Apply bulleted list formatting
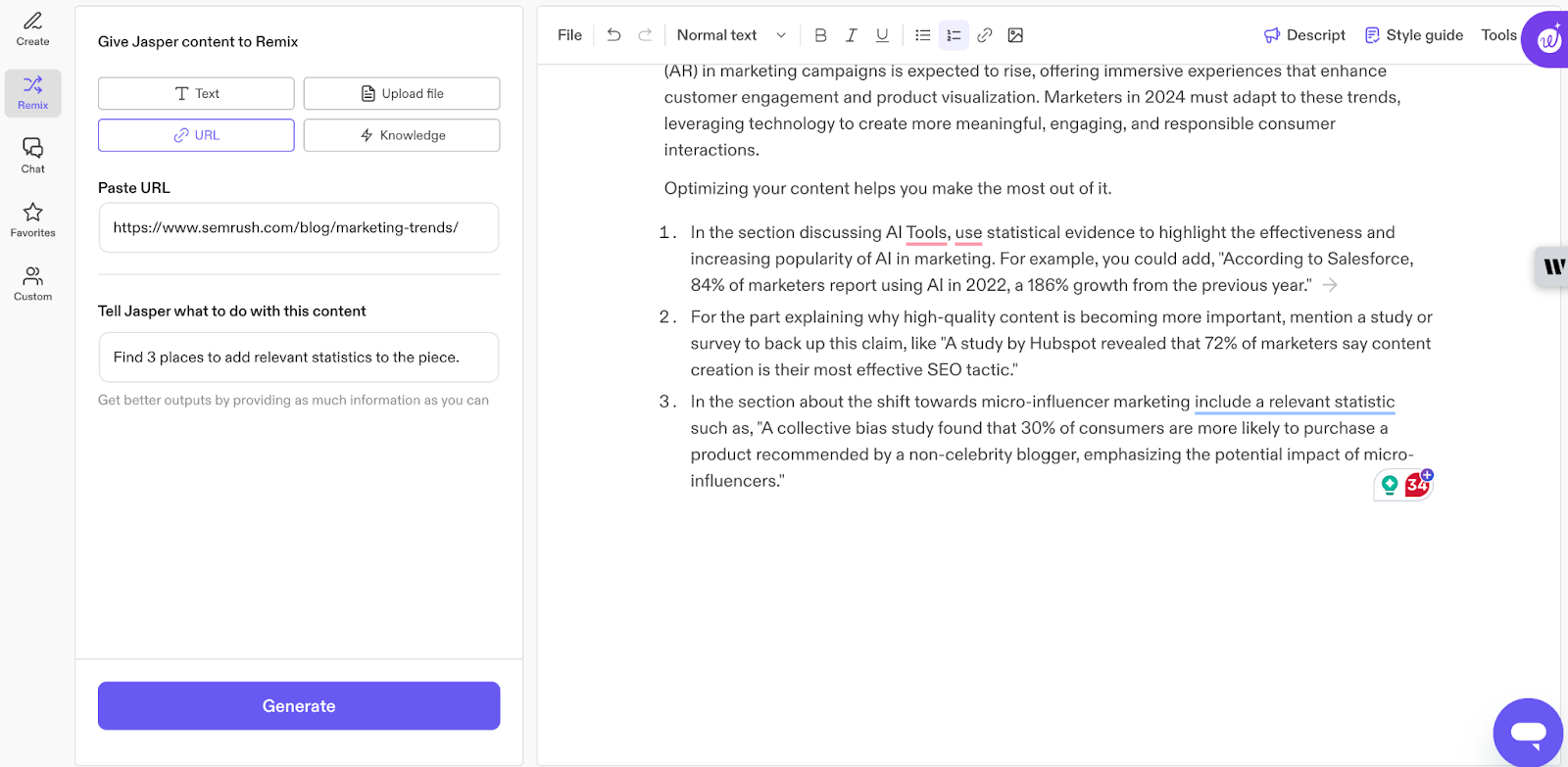Viewport: 1568px width, 767px height. pos(923,35)
